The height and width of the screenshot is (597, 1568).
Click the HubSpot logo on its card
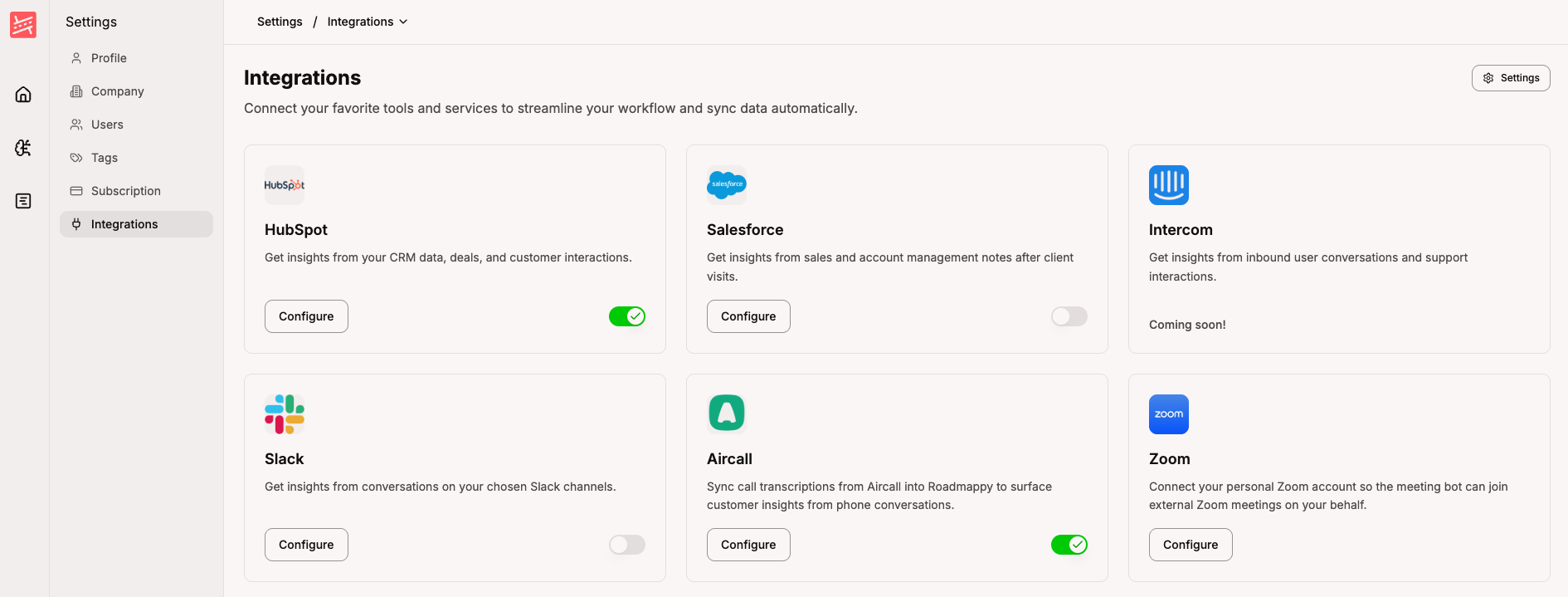[x=284, y=184]
